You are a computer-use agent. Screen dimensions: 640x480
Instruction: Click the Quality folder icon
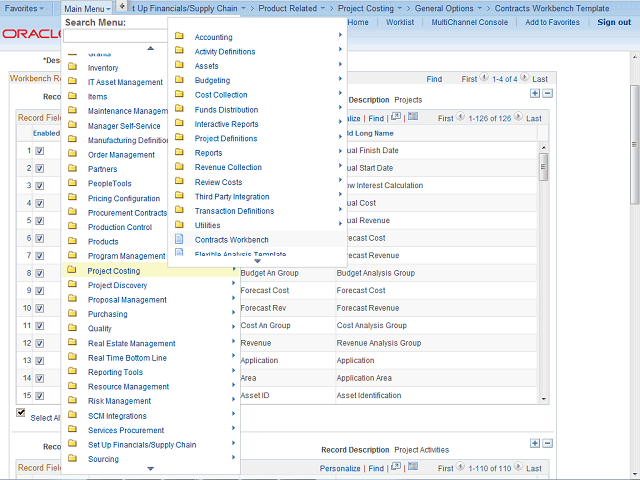(72, 327)
